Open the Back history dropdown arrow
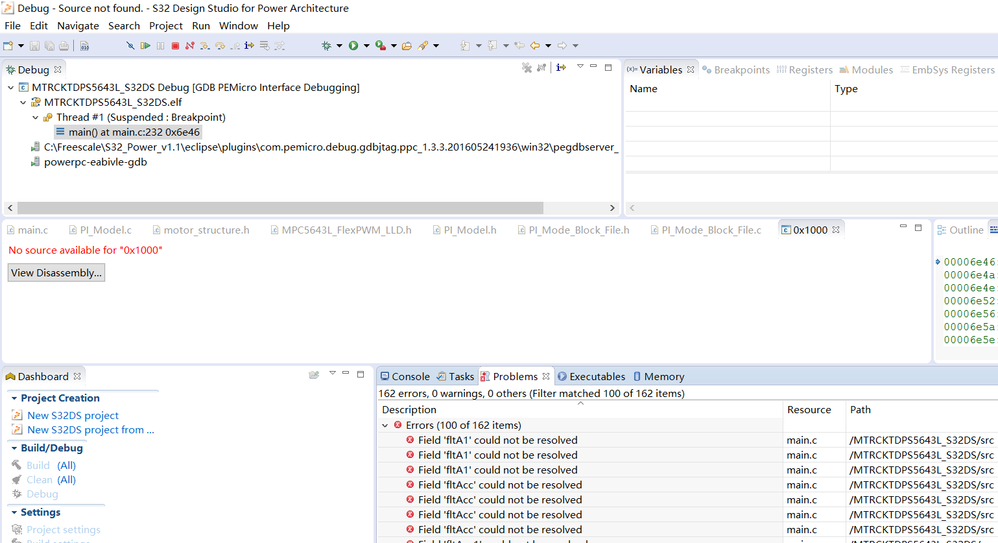Viewport: 998px width, 543px height. tap(548, 46)
